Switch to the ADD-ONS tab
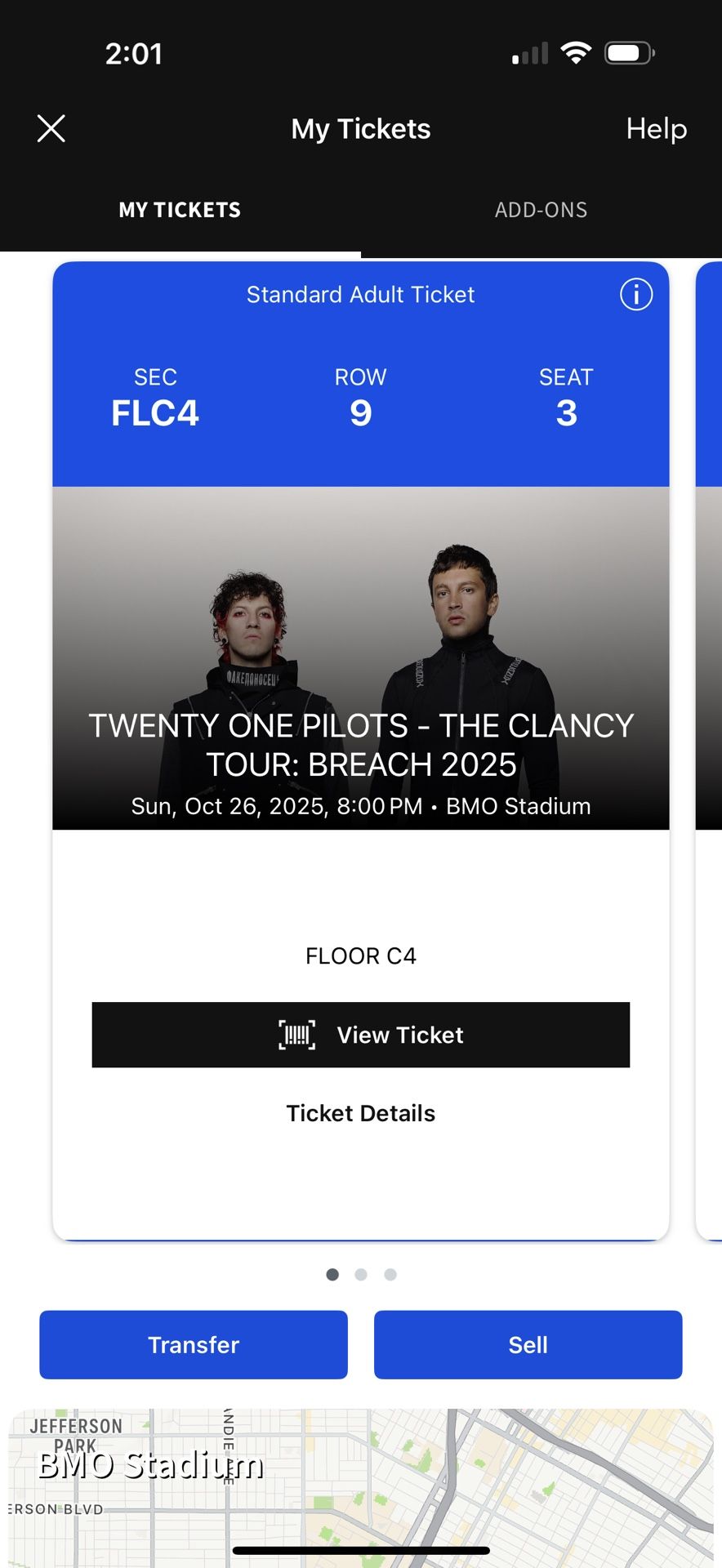The height and width of the screenshot is (1568, 722). click(x=540, y=210)
